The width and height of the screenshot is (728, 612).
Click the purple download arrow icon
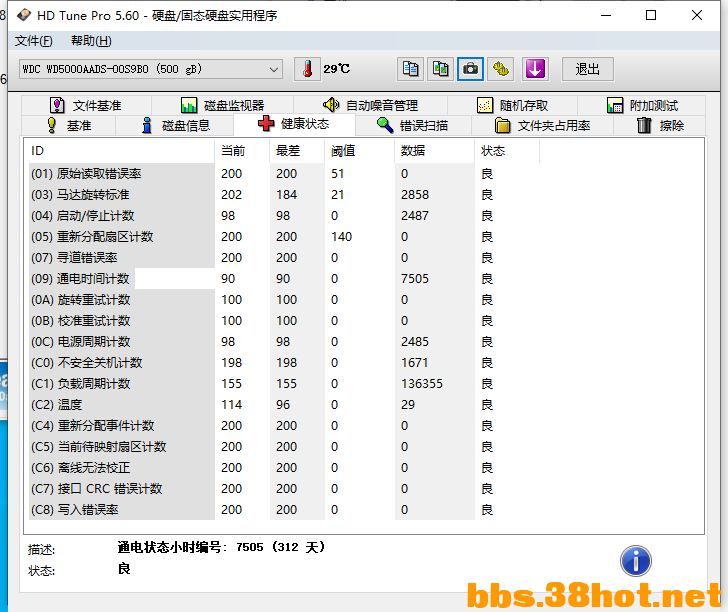(535, 69)
